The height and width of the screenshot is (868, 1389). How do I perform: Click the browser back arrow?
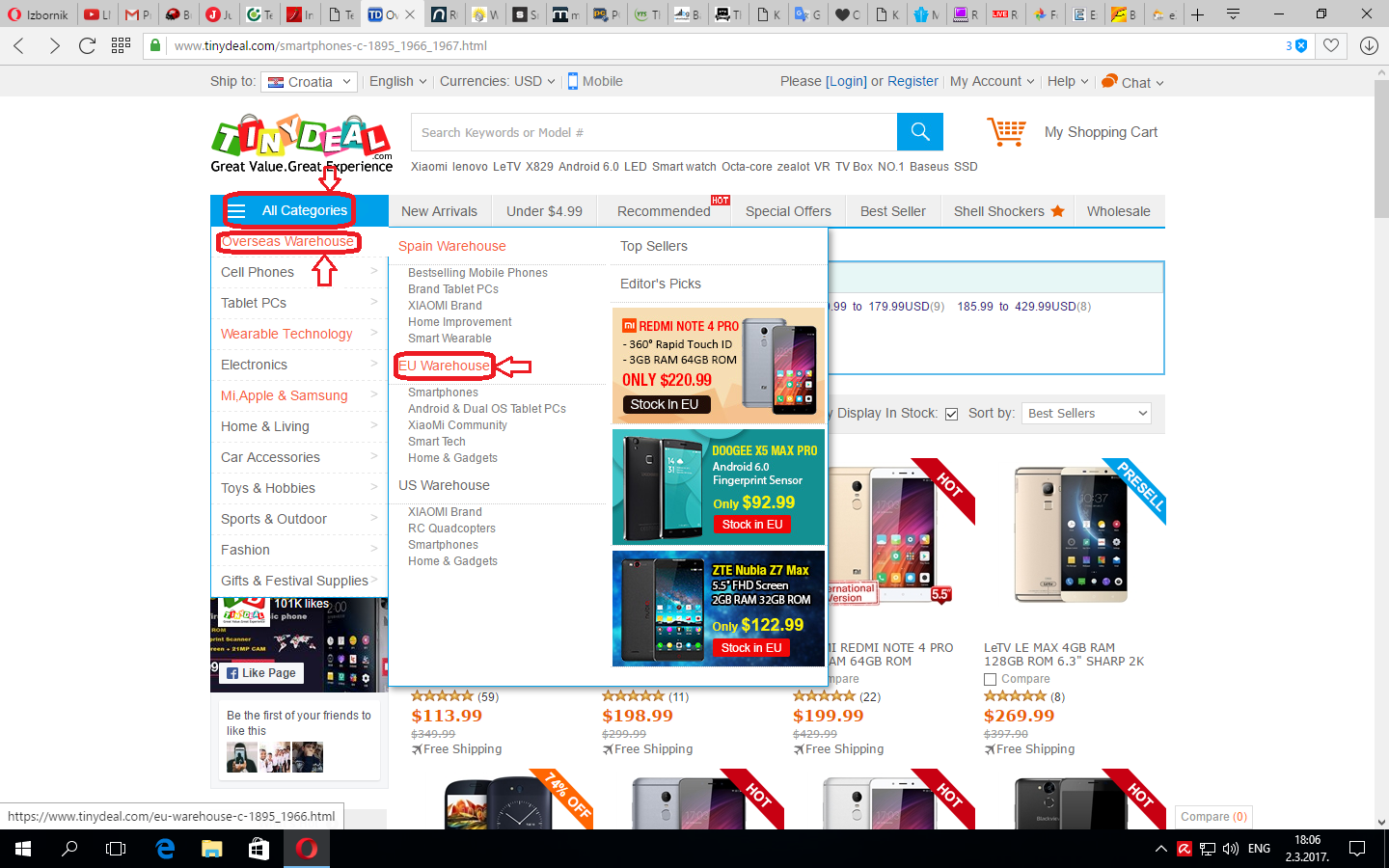(19, 45)
